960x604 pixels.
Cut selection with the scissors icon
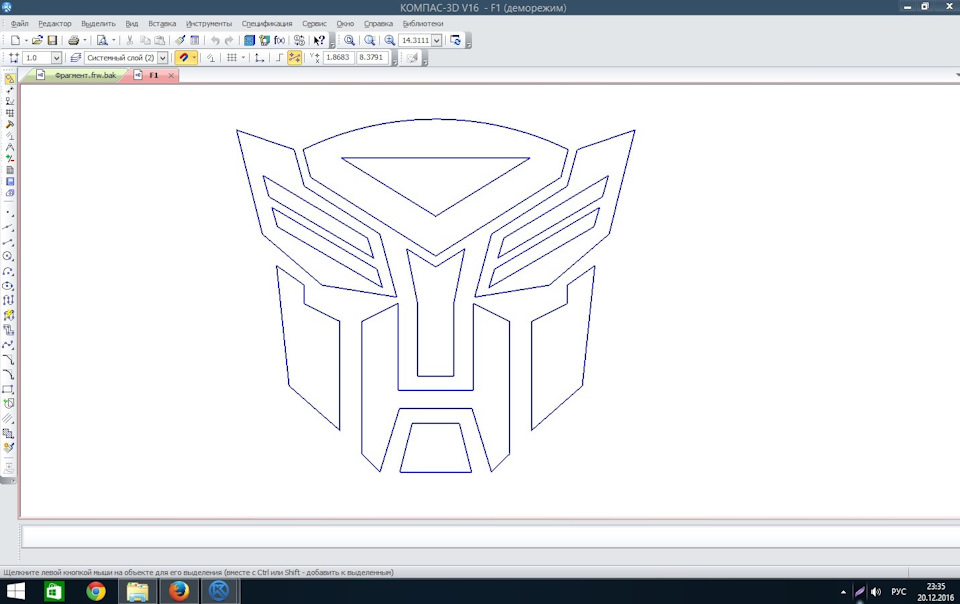point(130,40)
